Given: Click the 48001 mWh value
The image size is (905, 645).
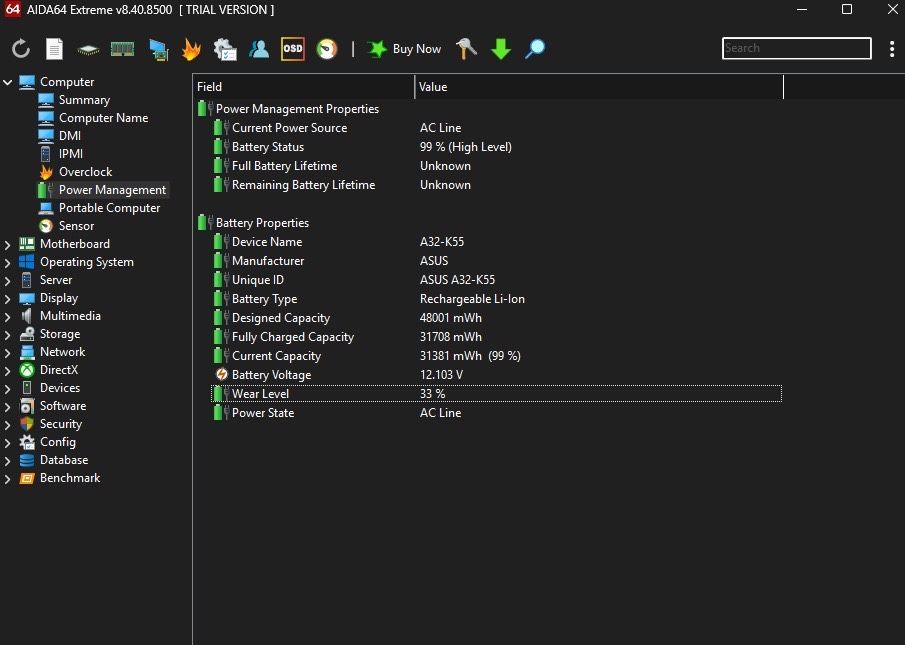Looking at the screenshot, I should click(x=451, y=318).
